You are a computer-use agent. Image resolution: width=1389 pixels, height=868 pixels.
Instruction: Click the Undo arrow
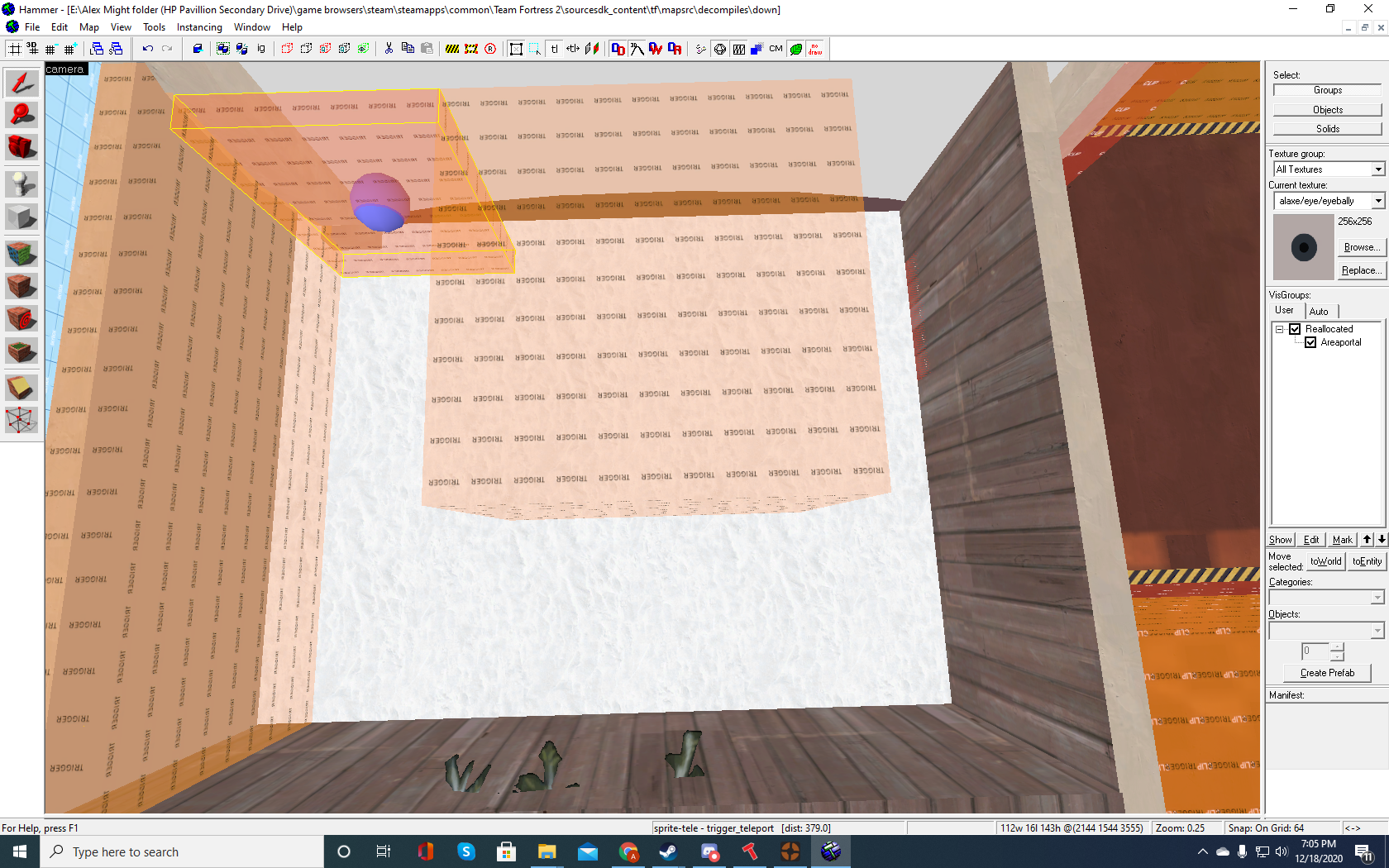click(x=148, y=49)
